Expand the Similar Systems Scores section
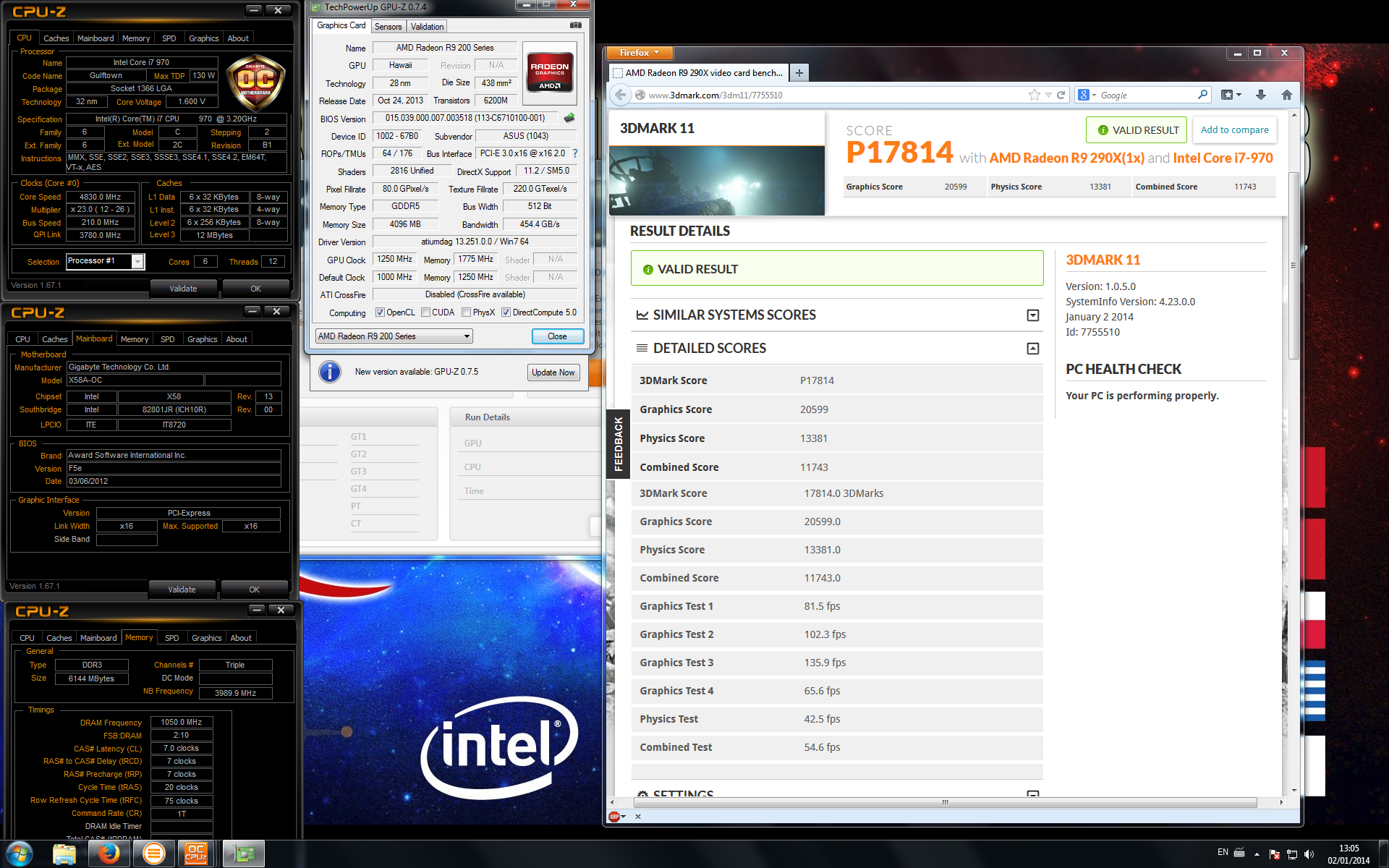Viewport: 1389px width, 868px height. coord(1033,315)
